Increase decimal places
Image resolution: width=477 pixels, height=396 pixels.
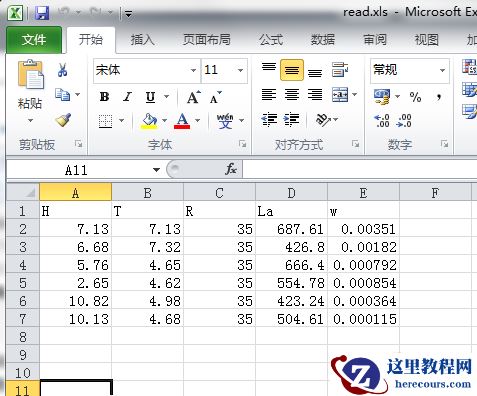382,121
